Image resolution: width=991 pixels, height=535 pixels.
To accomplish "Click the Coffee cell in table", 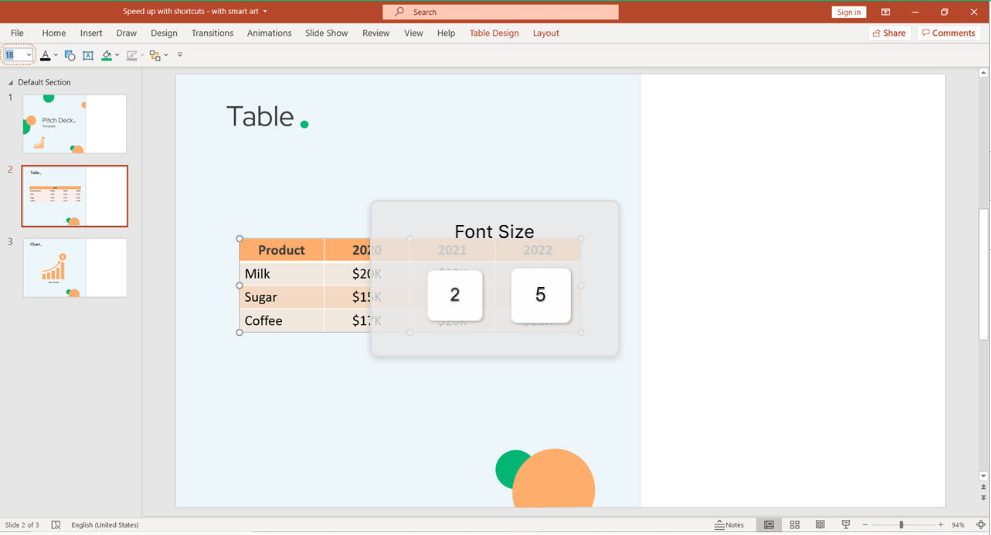I will click(282, 320).
